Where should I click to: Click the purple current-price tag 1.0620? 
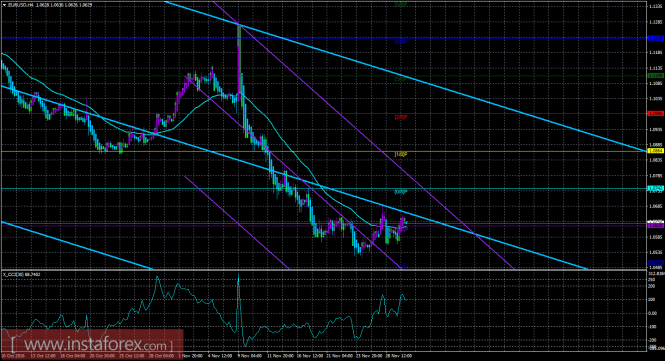(656, 225)
